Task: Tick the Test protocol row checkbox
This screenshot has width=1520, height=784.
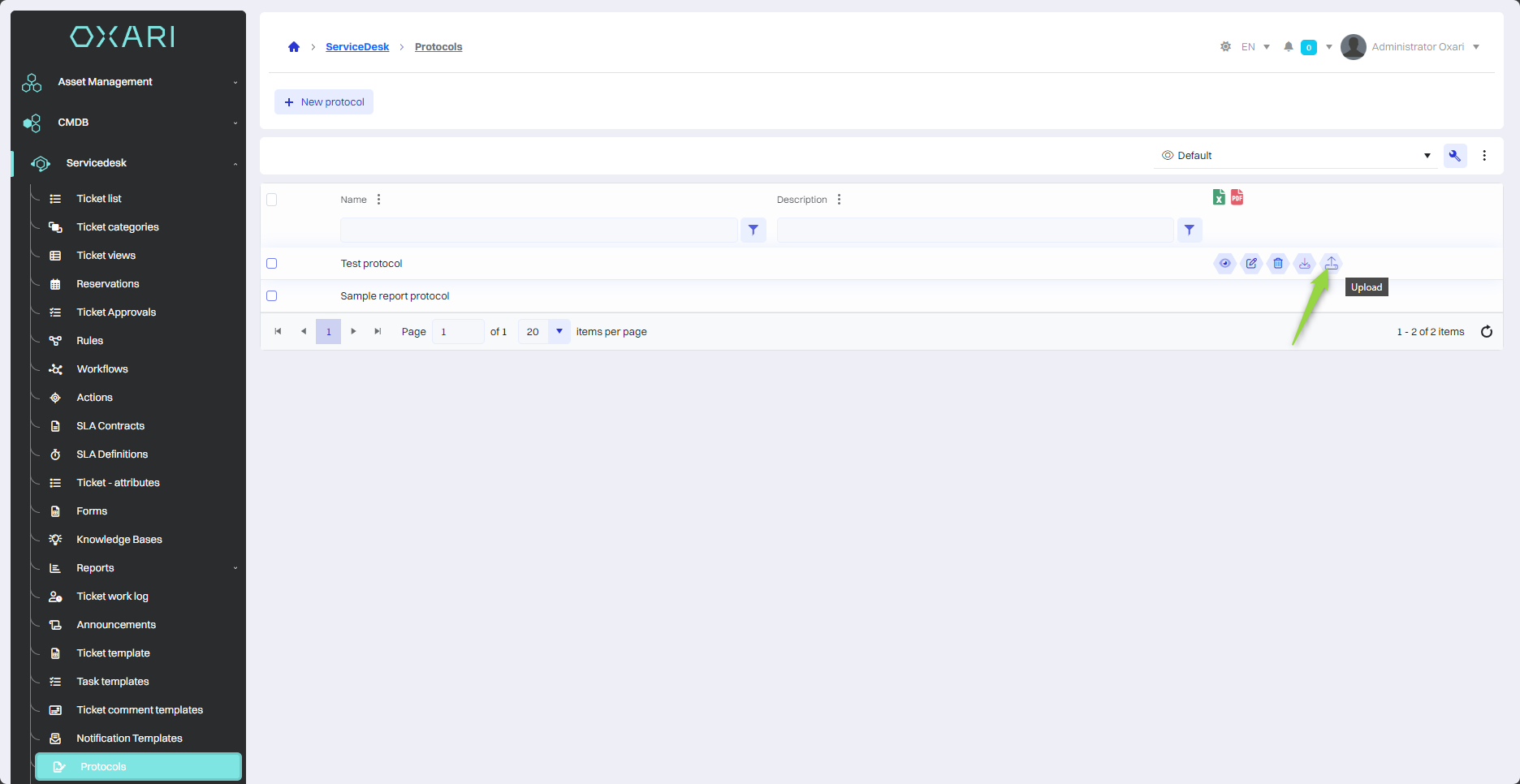Action: click(272, 263)
